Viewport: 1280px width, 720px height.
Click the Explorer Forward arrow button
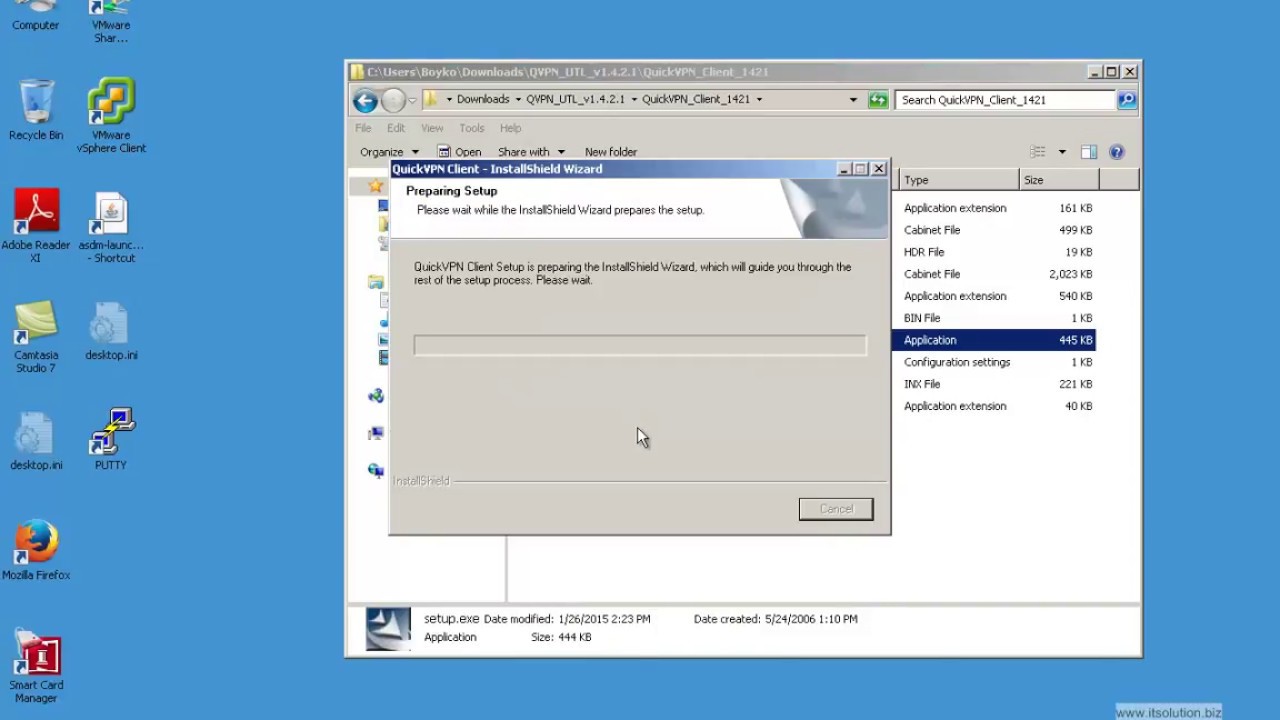[x=393, y=100]
